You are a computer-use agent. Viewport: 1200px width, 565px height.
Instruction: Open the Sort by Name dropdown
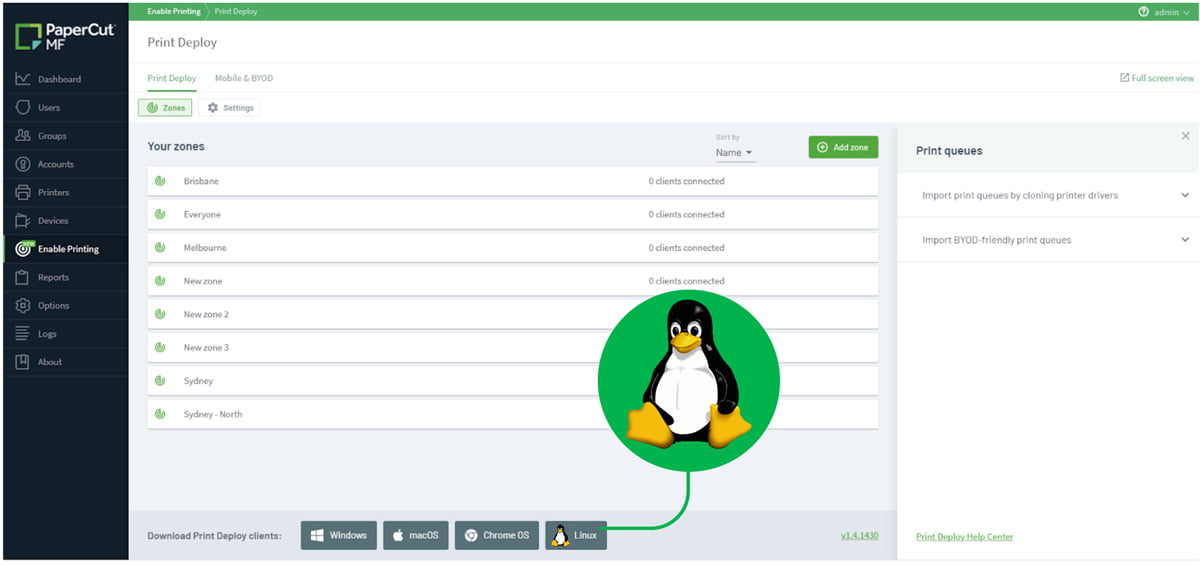tap(734, 153)
